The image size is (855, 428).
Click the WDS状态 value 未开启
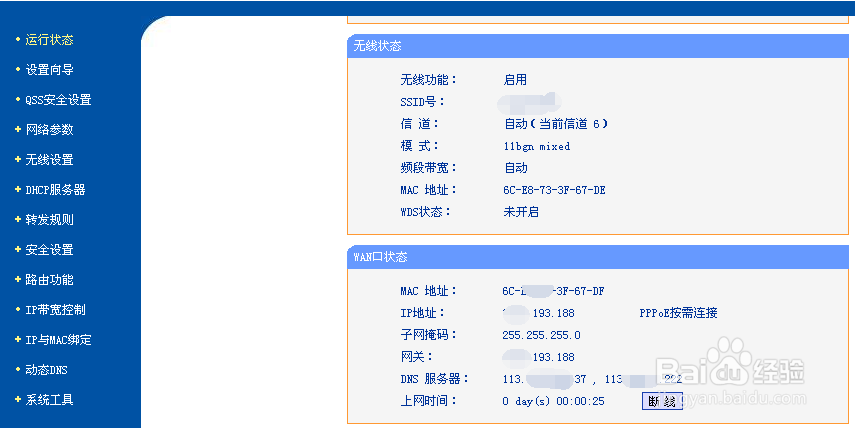point(521,212)
